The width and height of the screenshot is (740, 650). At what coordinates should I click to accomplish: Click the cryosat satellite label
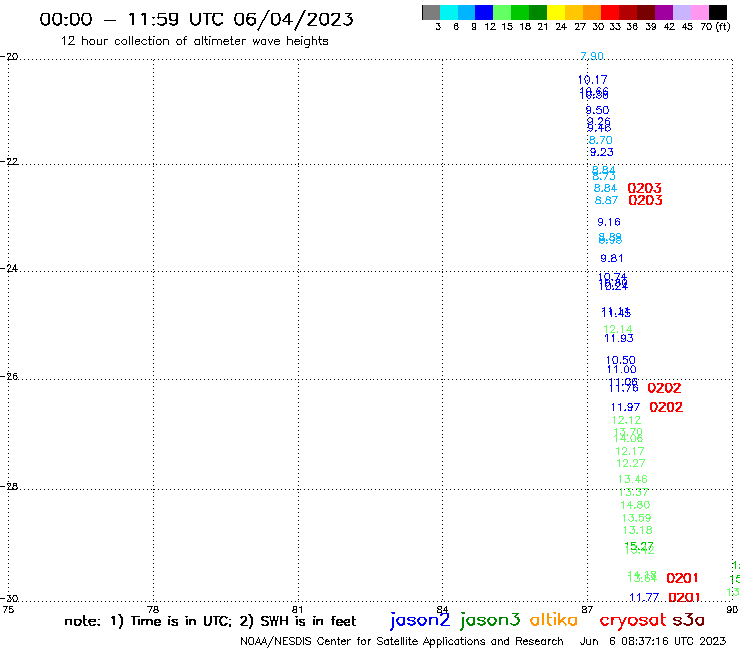(632, 620)
